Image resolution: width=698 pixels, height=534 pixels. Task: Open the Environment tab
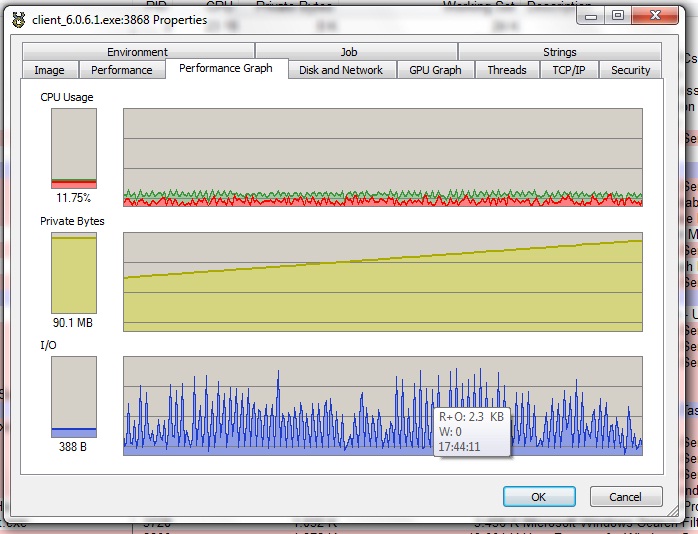(138, 52)
